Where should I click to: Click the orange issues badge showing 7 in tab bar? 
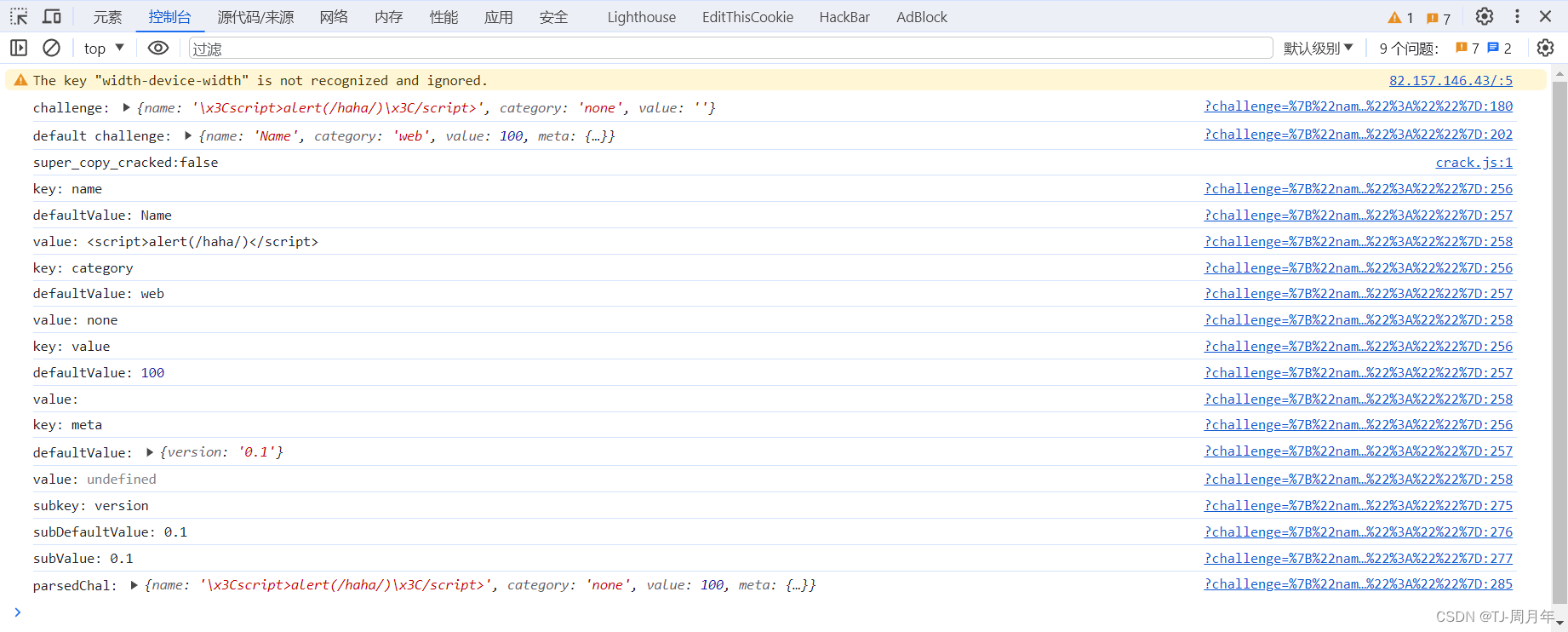(x=1439, y=18)
